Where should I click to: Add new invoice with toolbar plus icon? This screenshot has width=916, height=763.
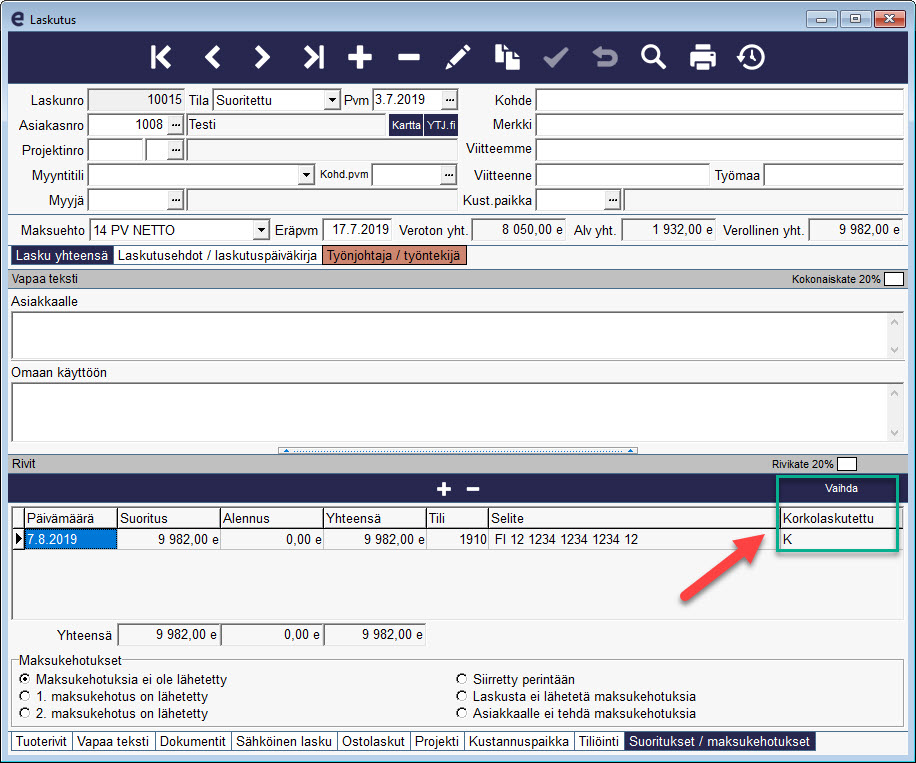(360, 57)
